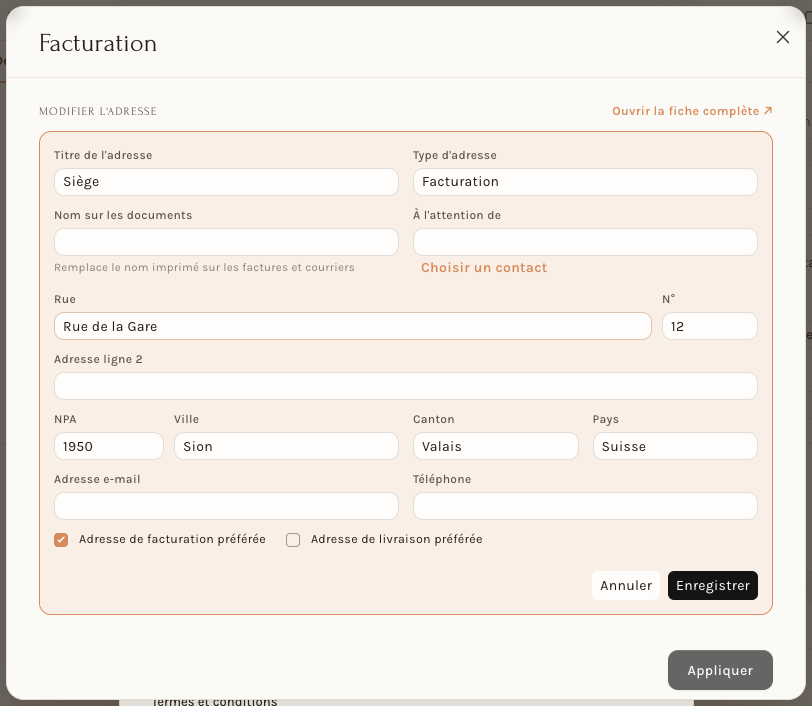812x706 pixels.
Task: Open the Type d'adresse field
Action: [x=585, y=182]
